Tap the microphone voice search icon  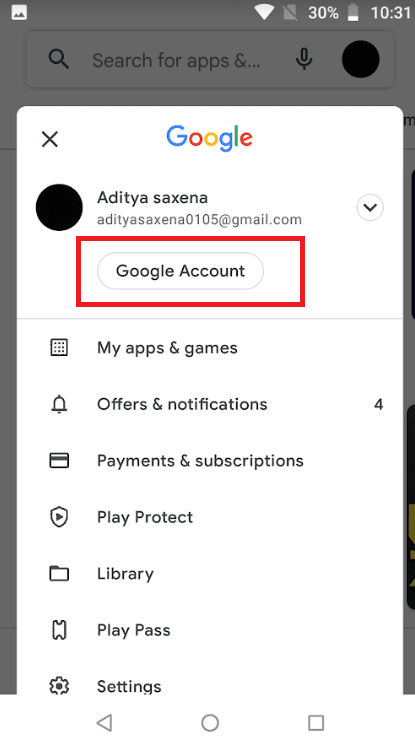304,59
